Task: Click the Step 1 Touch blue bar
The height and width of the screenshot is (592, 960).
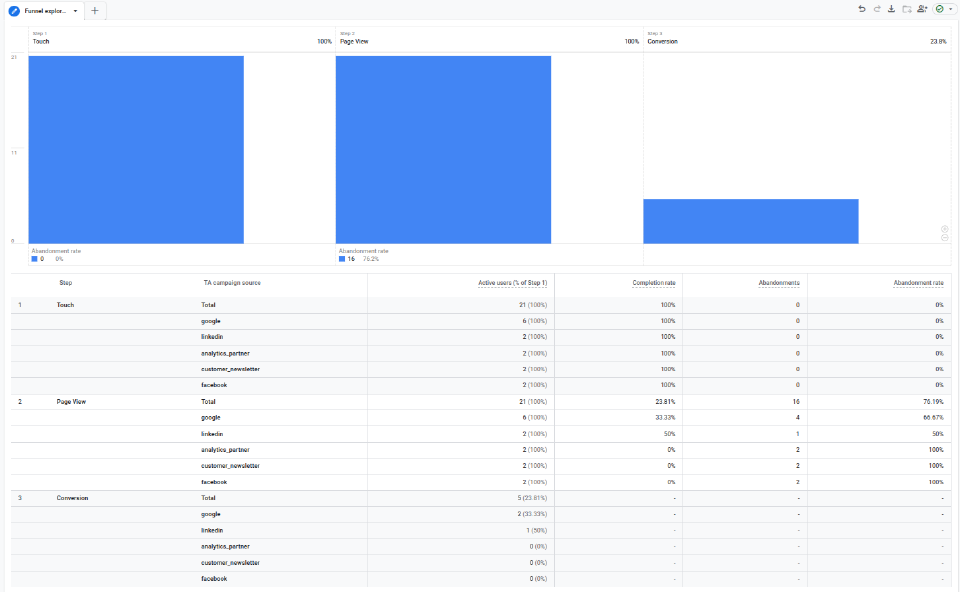Action: click(x=136, y=150)
